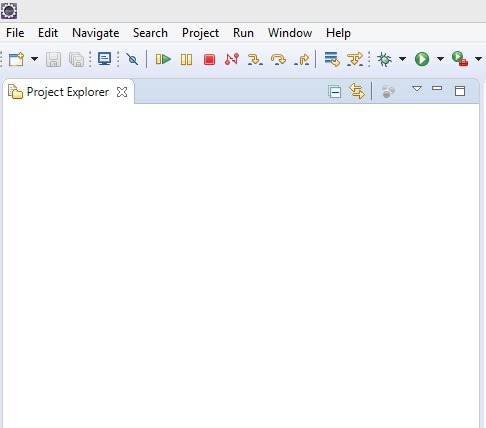Open the green Run button dropdown arrow
Image resolution: width=486 pixels, height=428 pixels.
pyautogui.click(x=440, y=59)
